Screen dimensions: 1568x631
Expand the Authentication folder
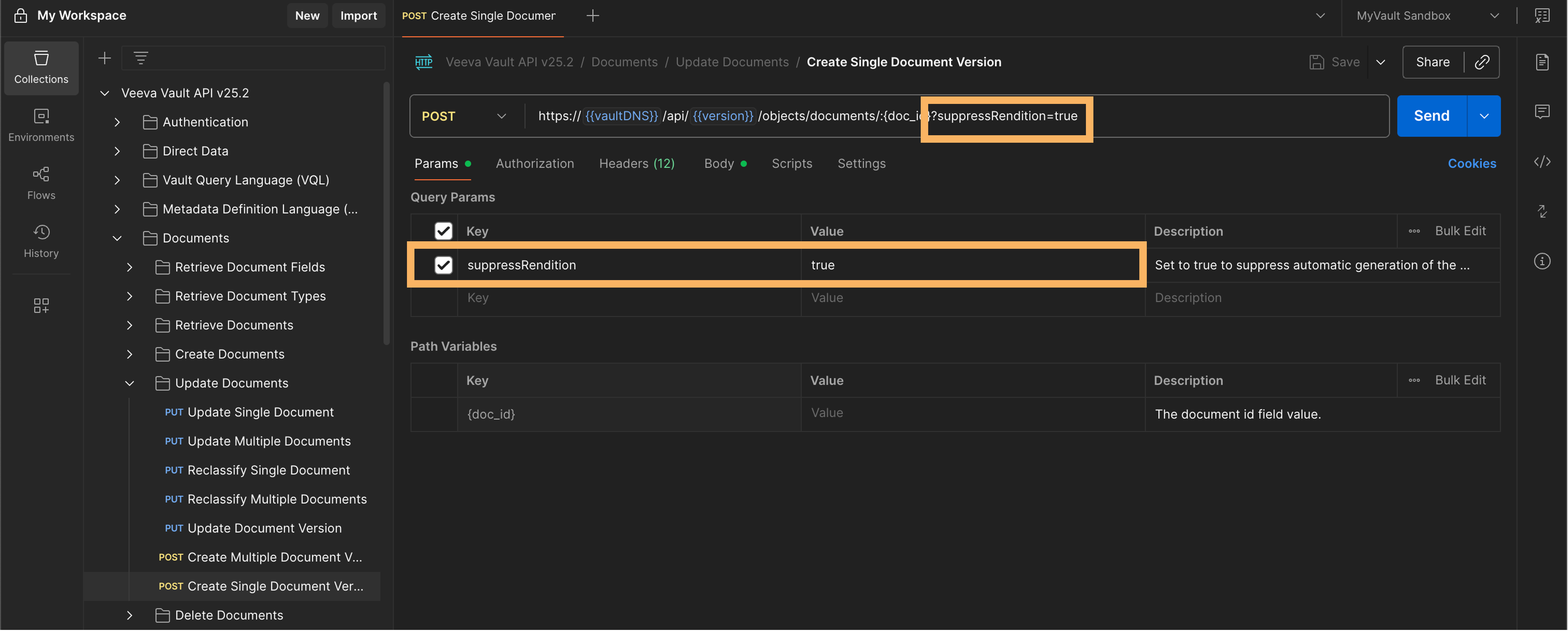[117, 122]
